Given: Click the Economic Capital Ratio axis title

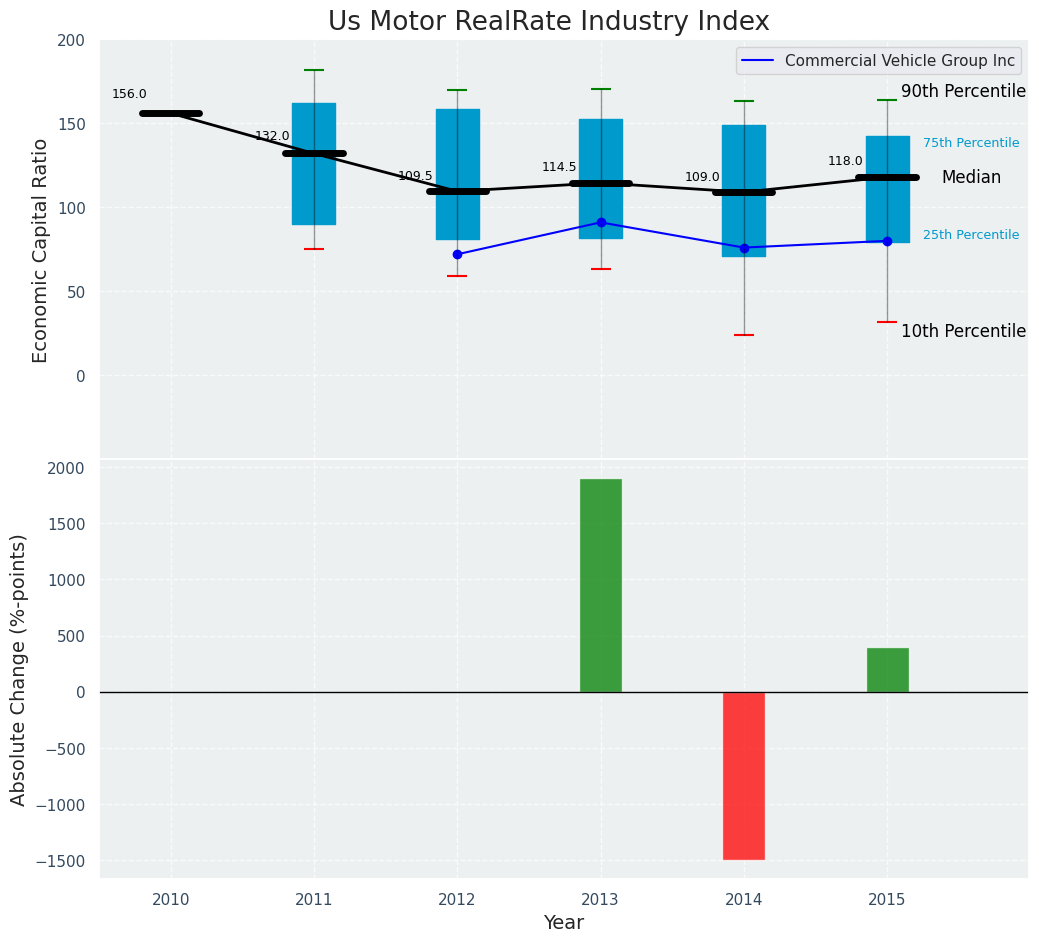Looking at the screenshot, I should pos(41,250).
